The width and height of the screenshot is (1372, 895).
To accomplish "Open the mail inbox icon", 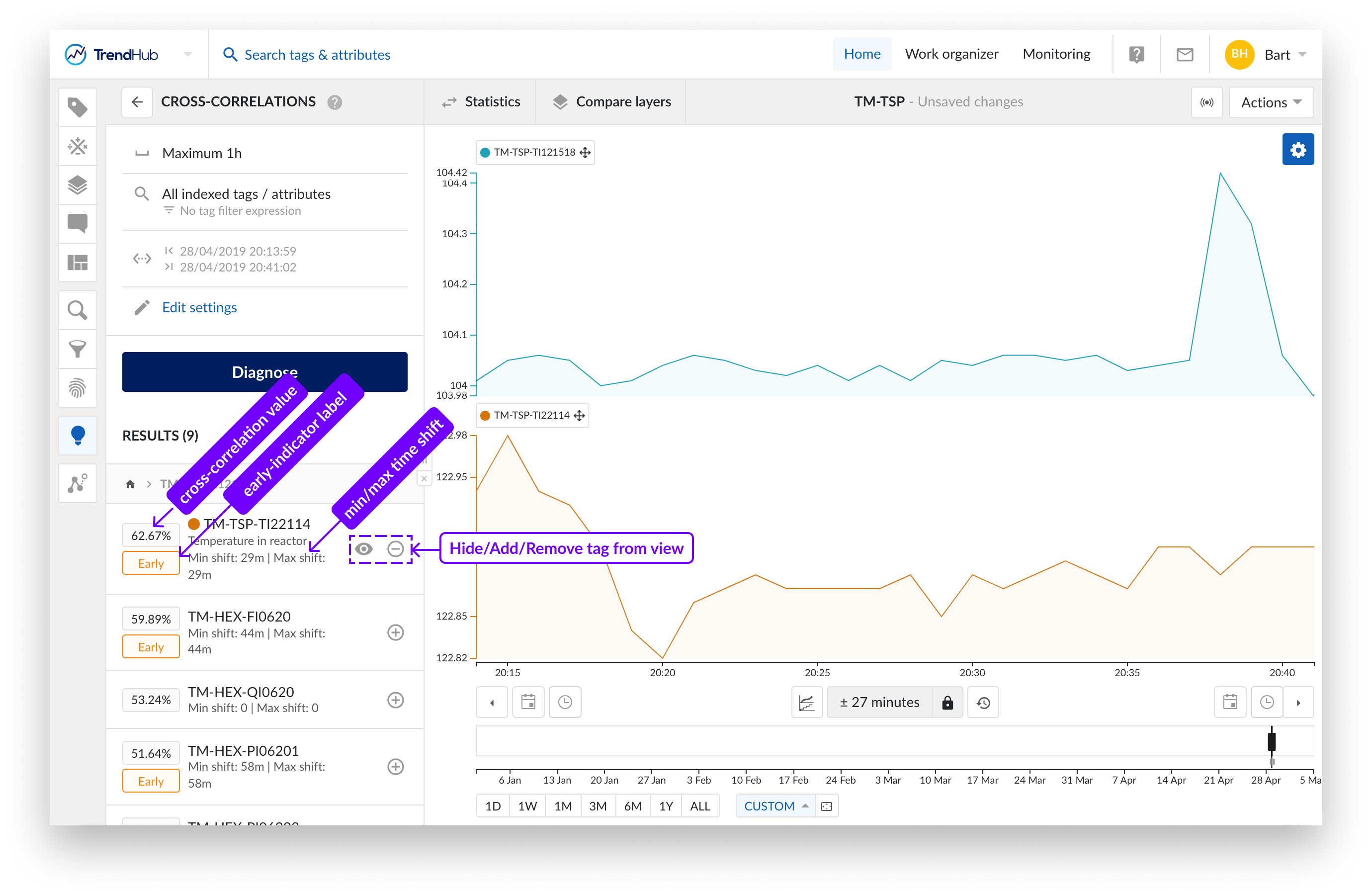I will click(x=1184, y=55).
